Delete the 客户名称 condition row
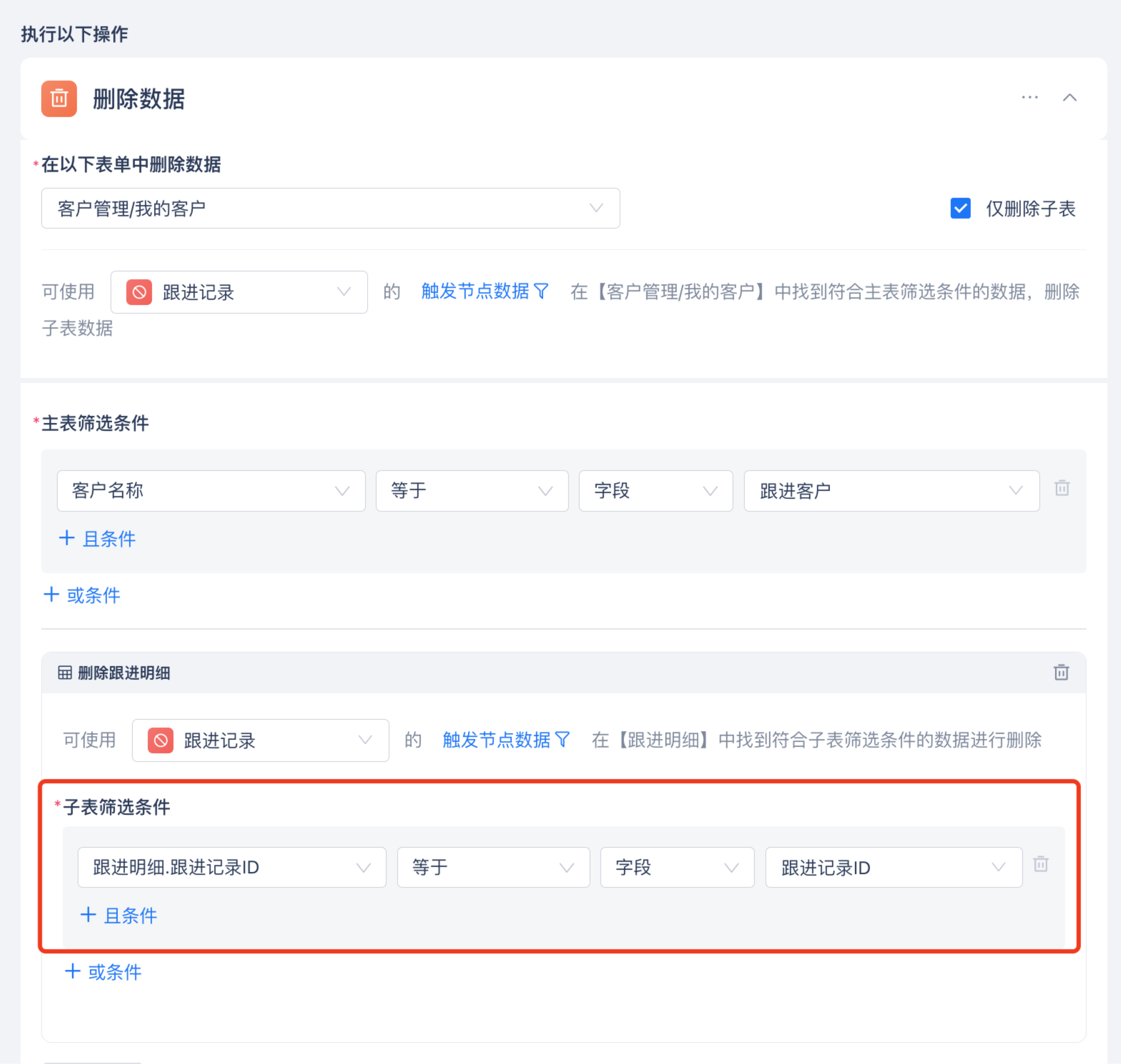The height and width of the screenshot is (1064, 1121). [x=1062, y=488]
